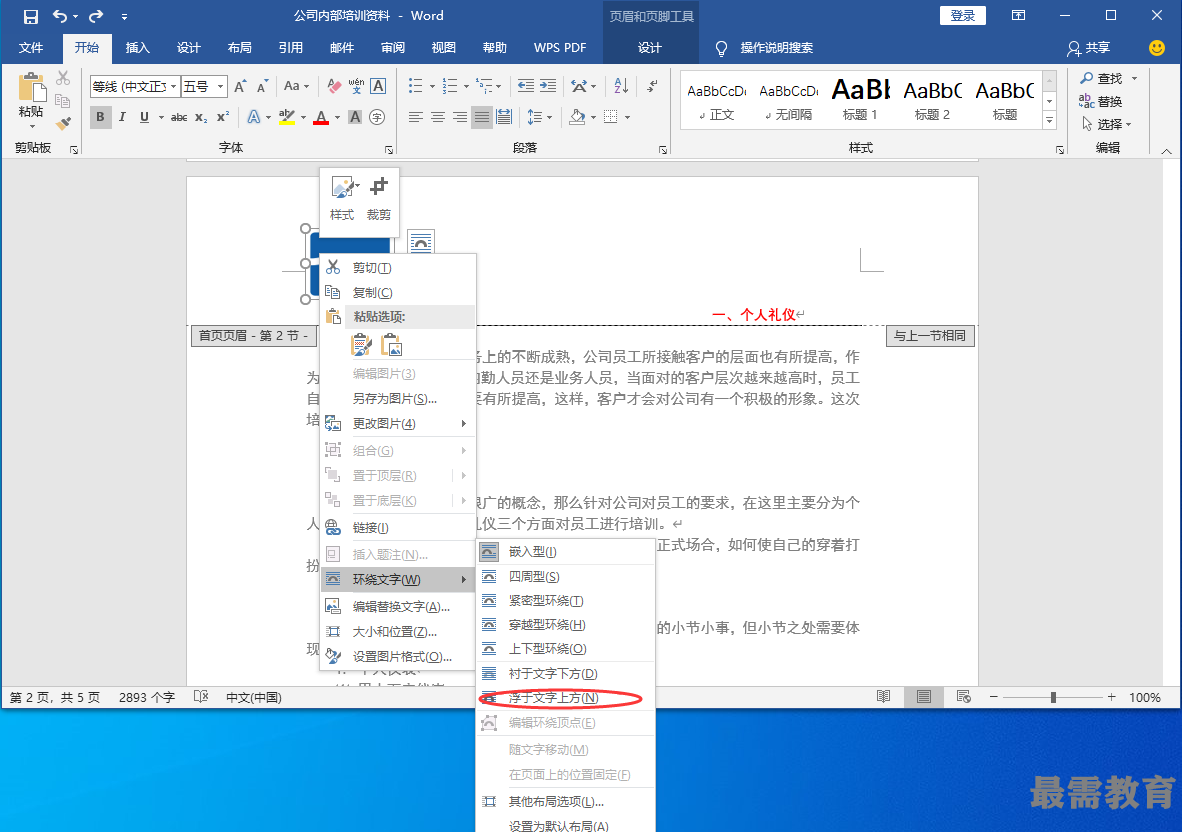Switch to Web layout view icon

point(963,697)
